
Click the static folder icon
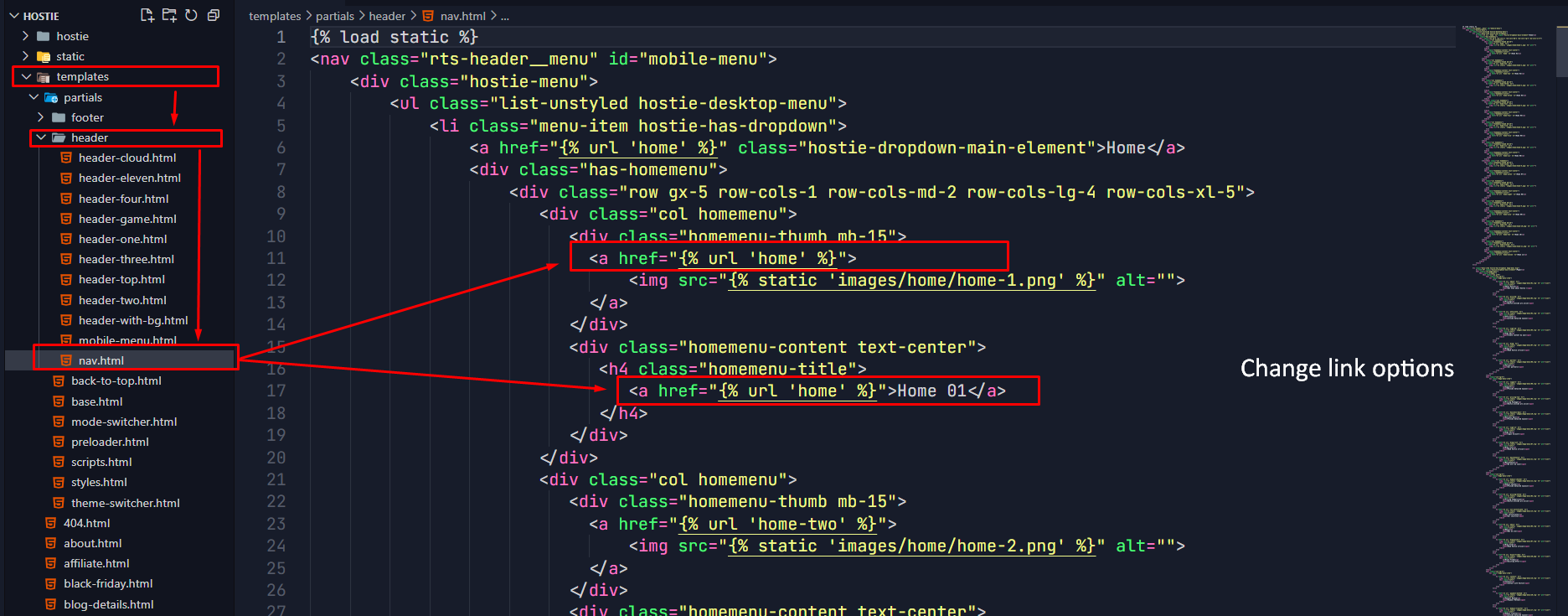(x=44, y=57)
